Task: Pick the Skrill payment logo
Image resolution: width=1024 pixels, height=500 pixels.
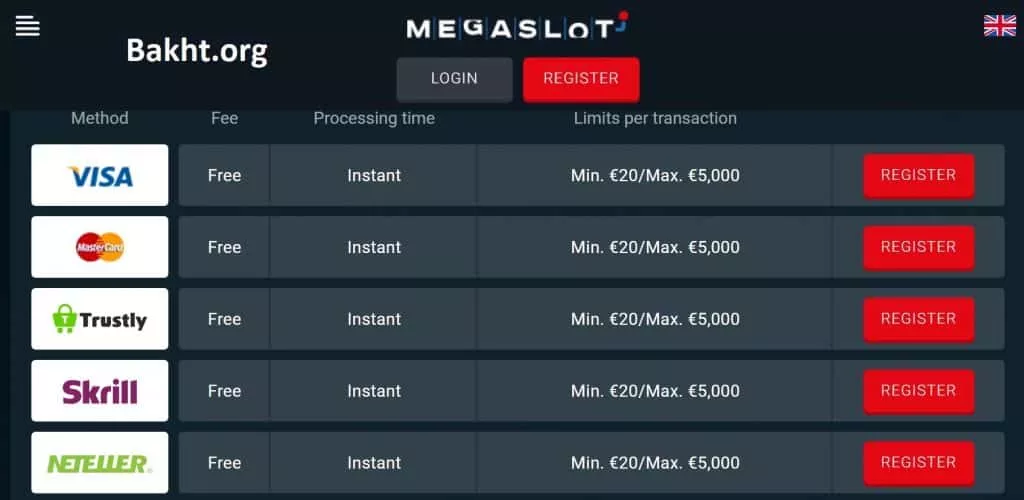Action: (x=100, y=391)
